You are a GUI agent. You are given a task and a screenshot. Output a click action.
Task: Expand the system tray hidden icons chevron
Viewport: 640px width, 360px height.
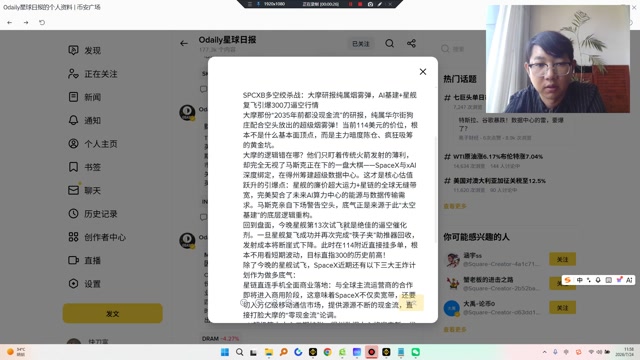(544, 352)
